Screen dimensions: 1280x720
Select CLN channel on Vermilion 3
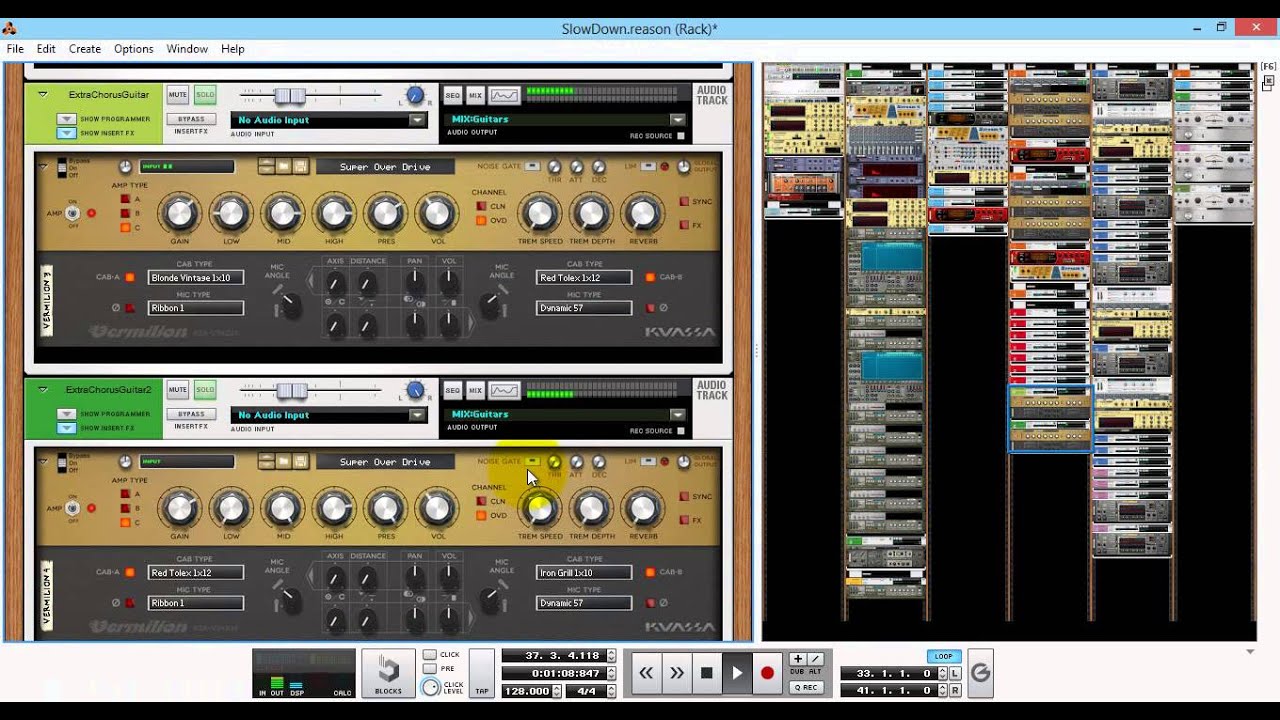(x=481, y=206)
